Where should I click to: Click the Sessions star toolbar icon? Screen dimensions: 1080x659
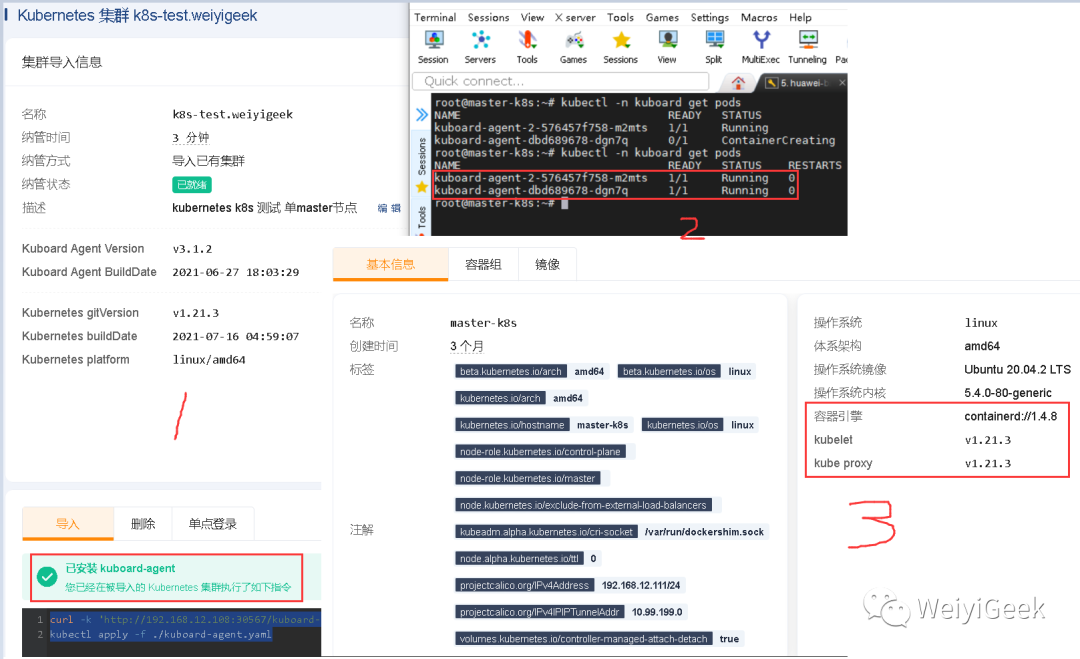point(621,47)
